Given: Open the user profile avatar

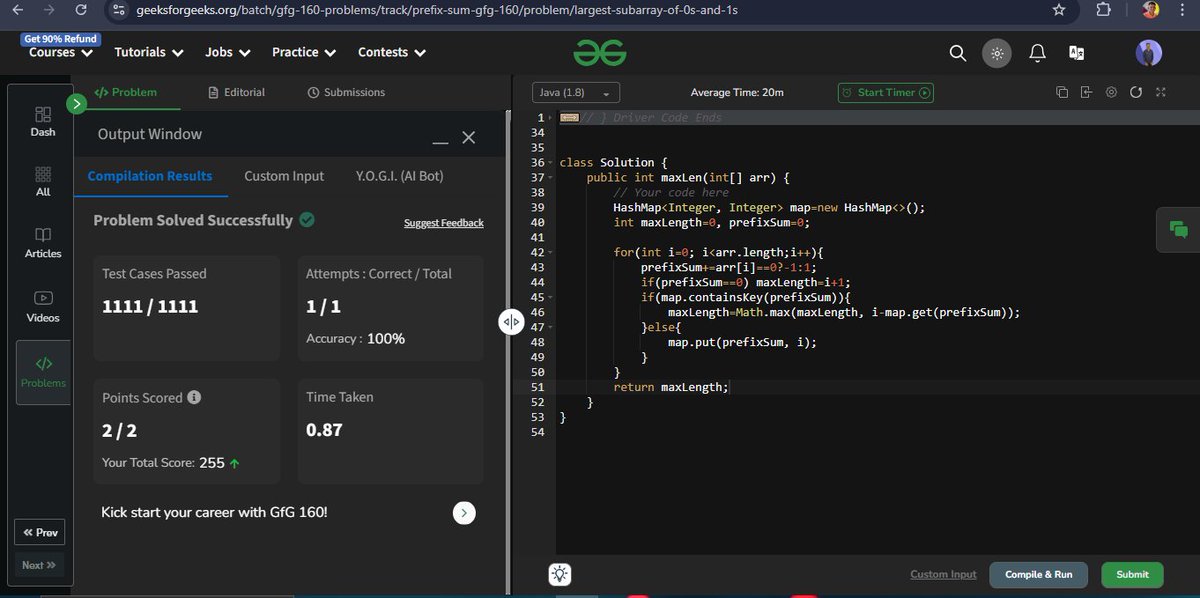Looking at the screenshot, I should pos(1149,53).
